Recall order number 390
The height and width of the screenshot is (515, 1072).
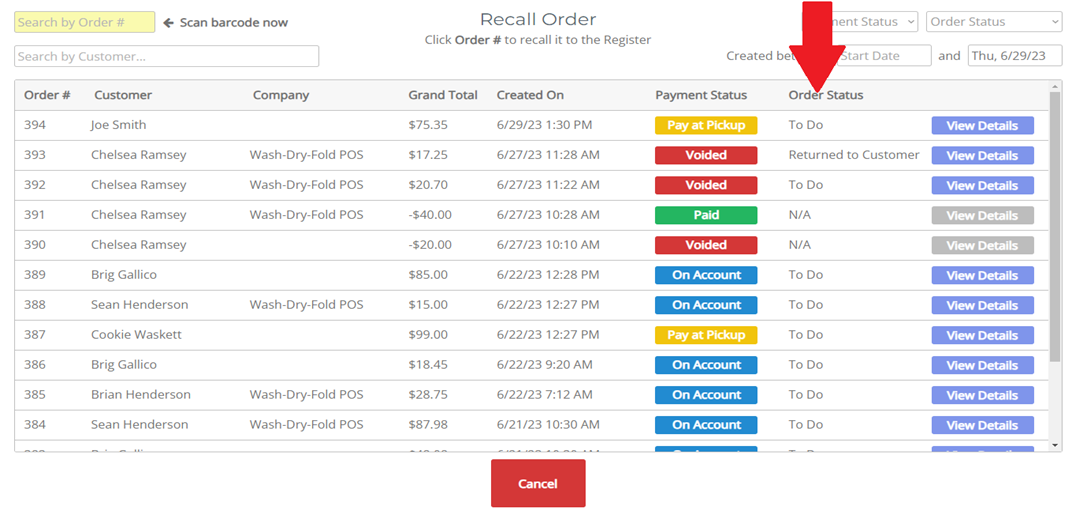[x=35, y=245]
